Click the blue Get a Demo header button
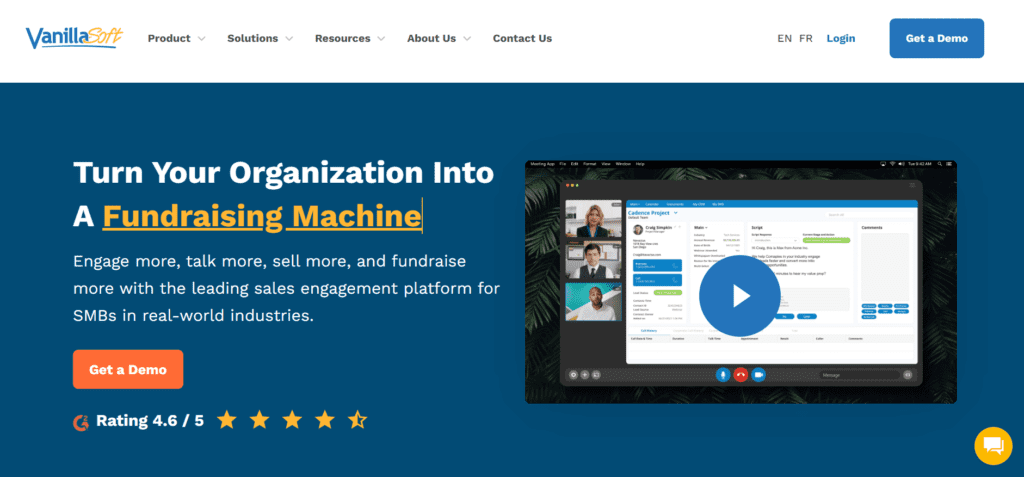This screenshot has height=477, width=1024. coord(936,38)
